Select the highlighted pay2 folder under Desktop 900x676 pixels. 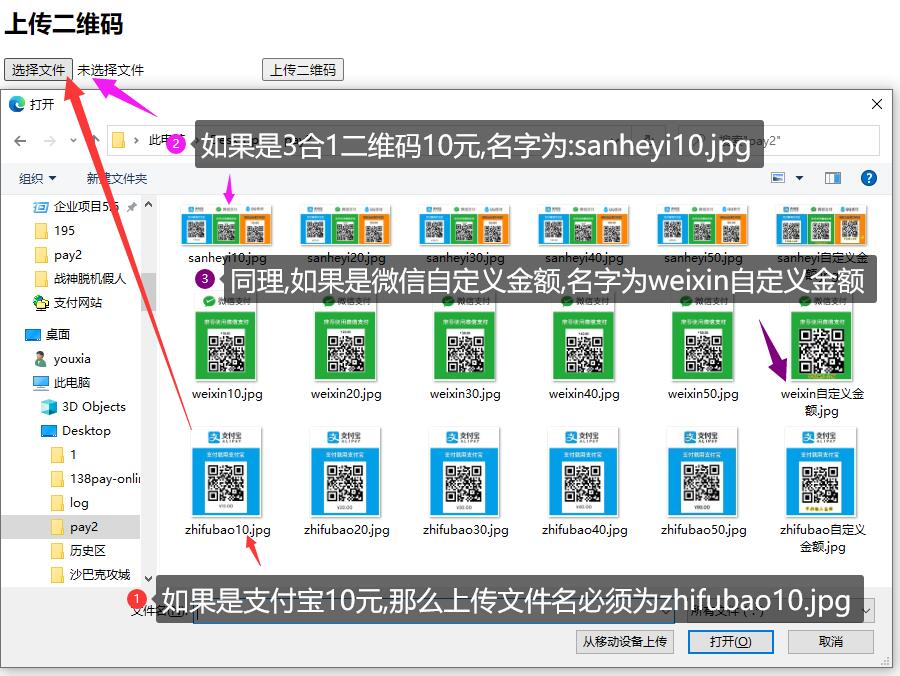[x=70, y=527]
